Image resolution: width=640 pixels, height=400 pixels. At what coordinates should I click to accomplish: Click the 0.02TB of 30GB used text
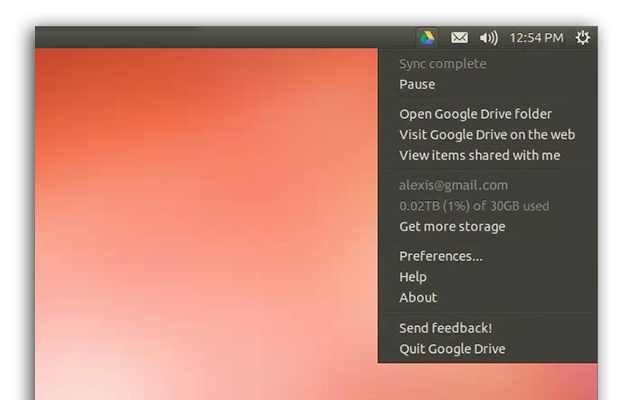click(474, 206)
